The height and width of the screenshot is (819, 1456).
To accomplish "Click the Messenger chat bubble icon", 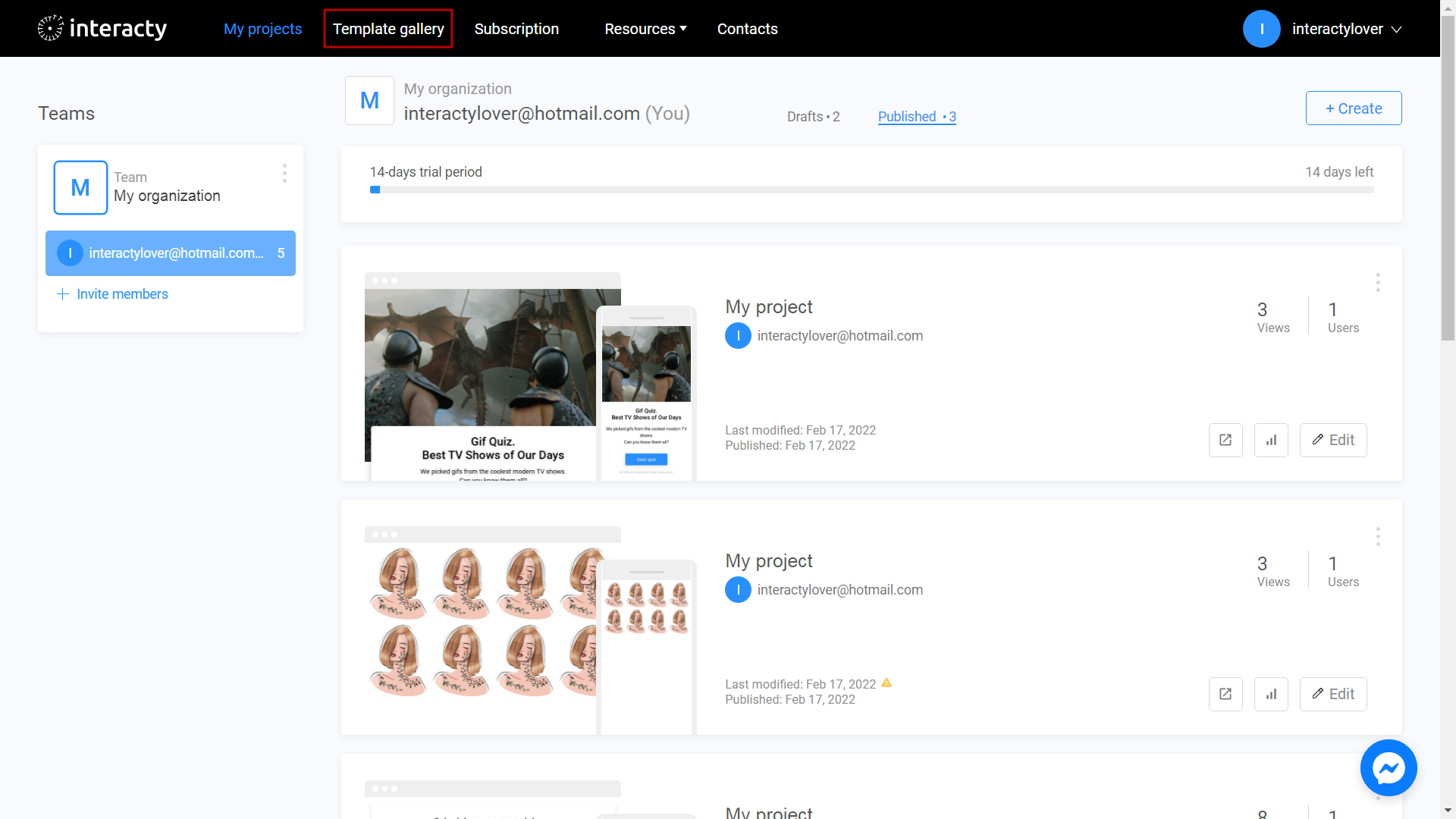I will 1388,768.
